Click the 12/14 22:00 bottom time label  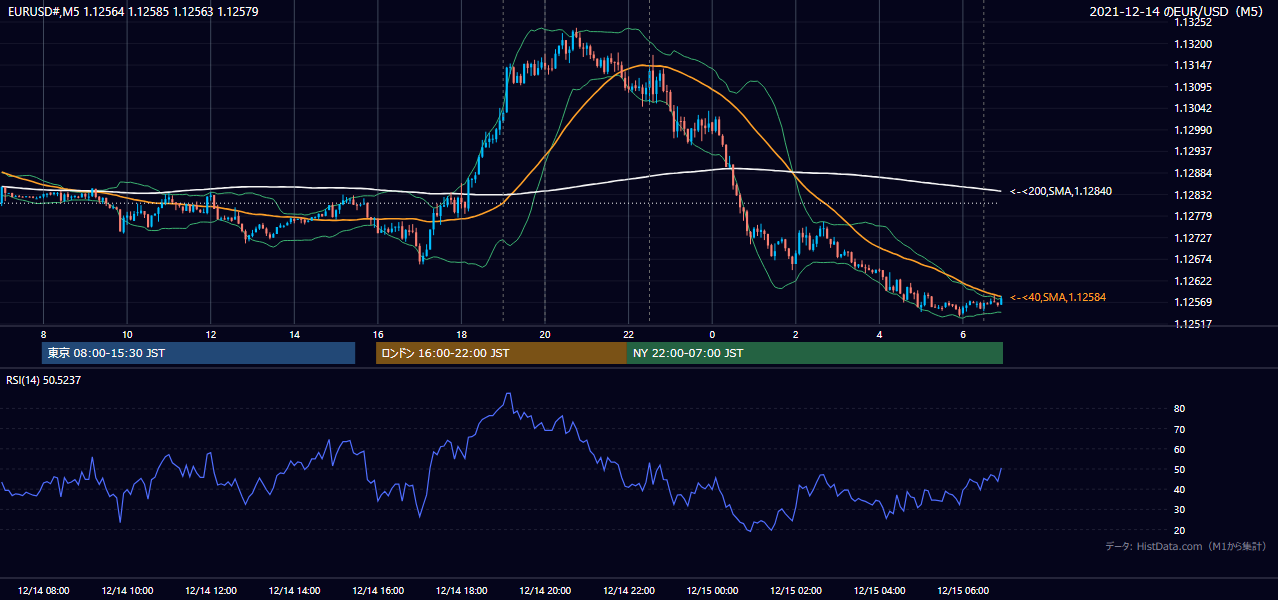point(629,591)
